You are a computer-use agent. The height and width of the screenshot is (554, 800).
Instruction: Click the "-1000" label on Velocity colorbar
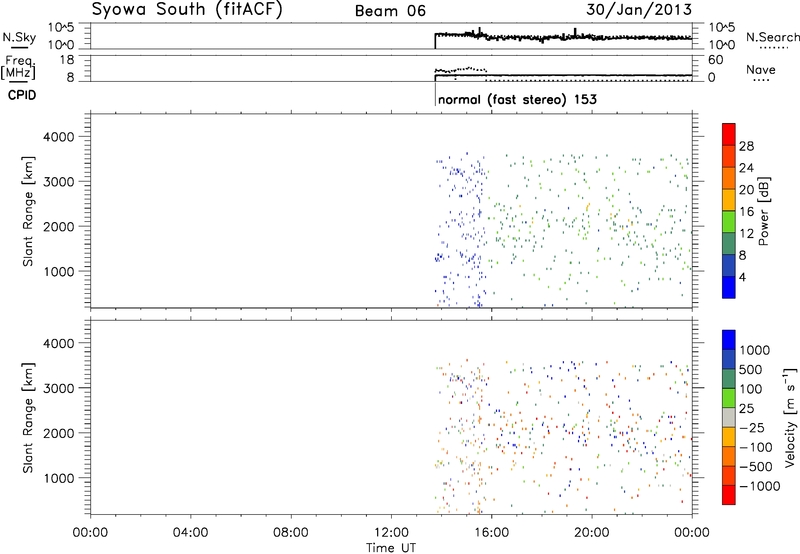click(x=760, y=486)
